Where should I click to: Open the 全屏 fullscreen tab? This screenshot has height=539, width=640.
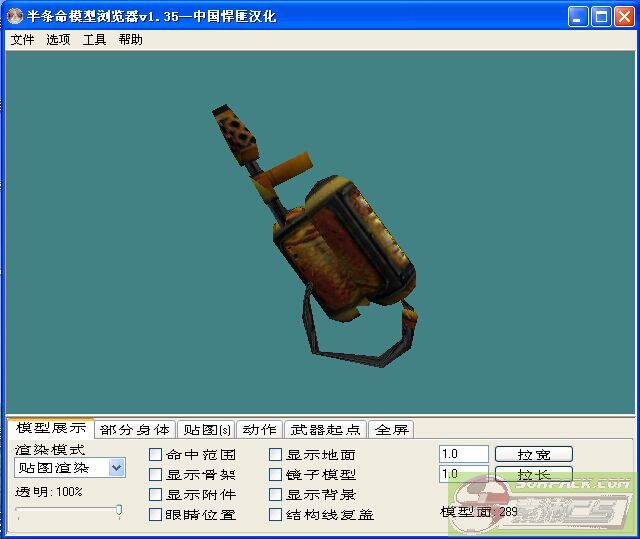tap(391, 430)
